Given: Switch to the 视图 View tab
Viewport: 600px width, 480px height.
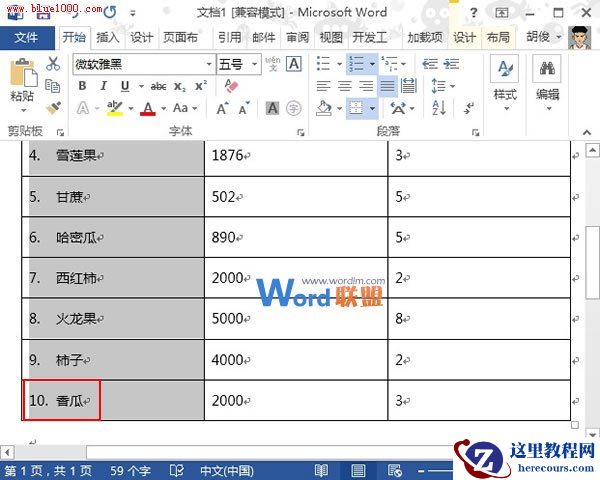Looking at the screenshot, I should click(x=331, y=38).
